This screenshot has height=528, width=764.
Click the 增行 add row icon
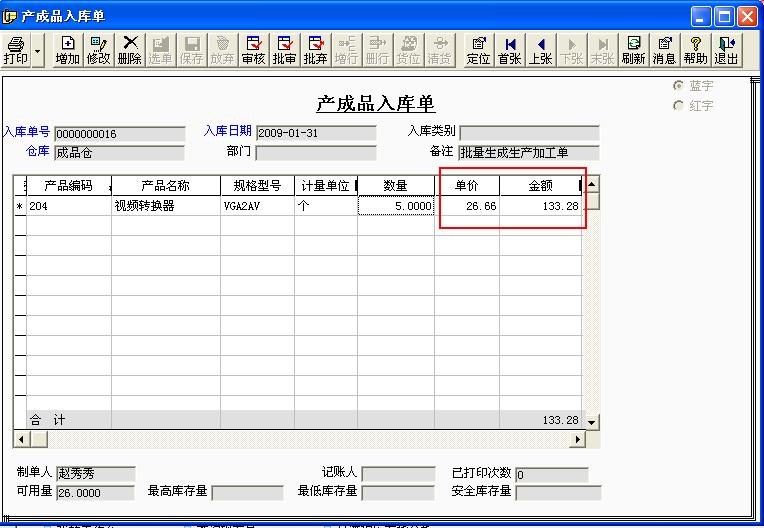[346, 50]
